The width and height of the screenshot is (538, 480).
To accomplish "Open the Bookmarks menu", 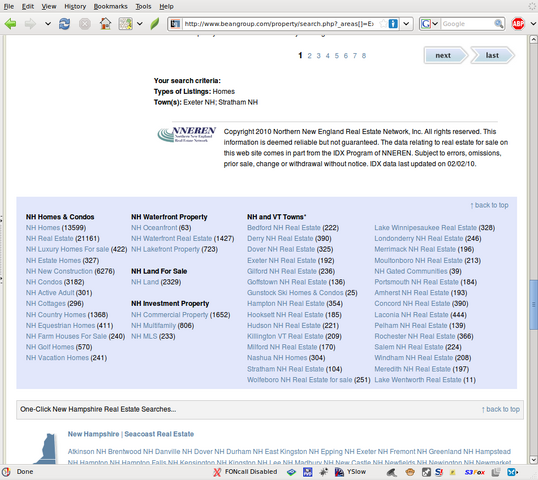I will coord(110,7).
